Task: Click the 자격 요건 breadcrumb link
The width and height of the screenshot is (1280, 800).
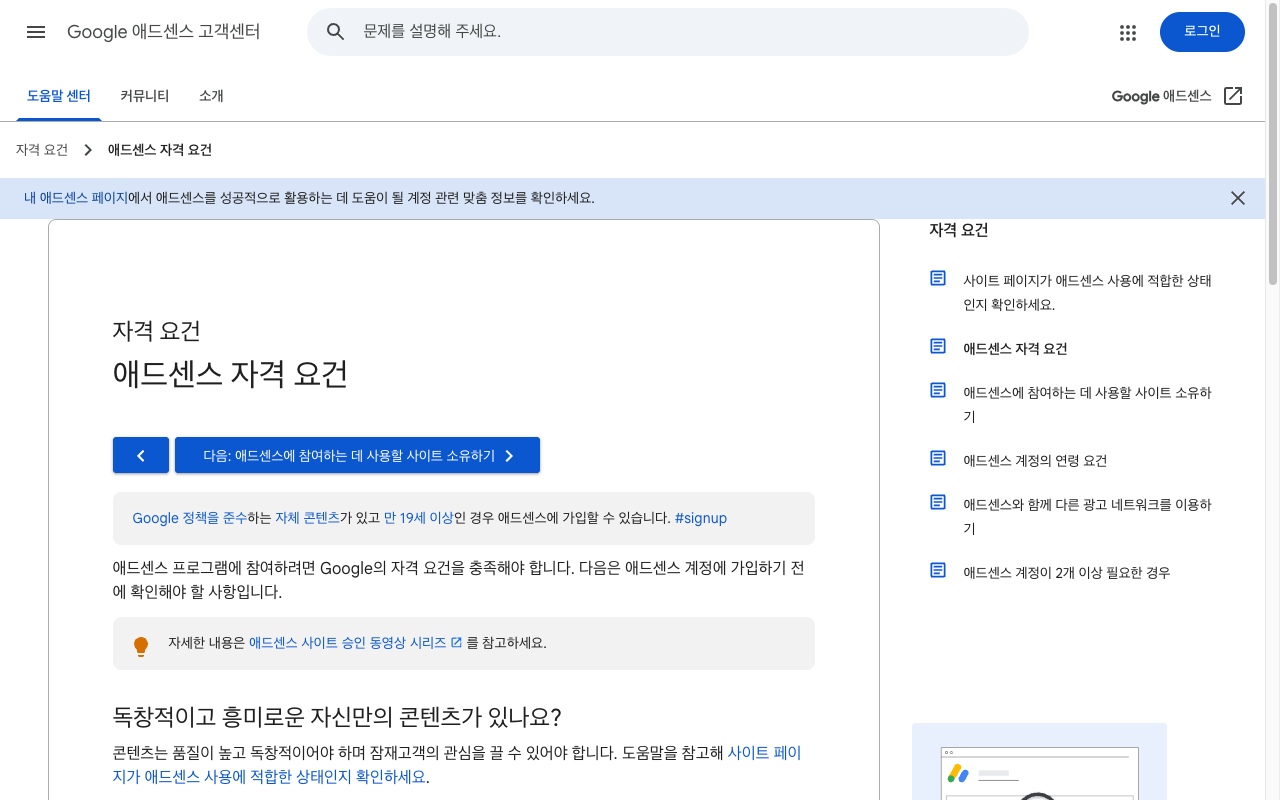Action: tap(42, 150)
